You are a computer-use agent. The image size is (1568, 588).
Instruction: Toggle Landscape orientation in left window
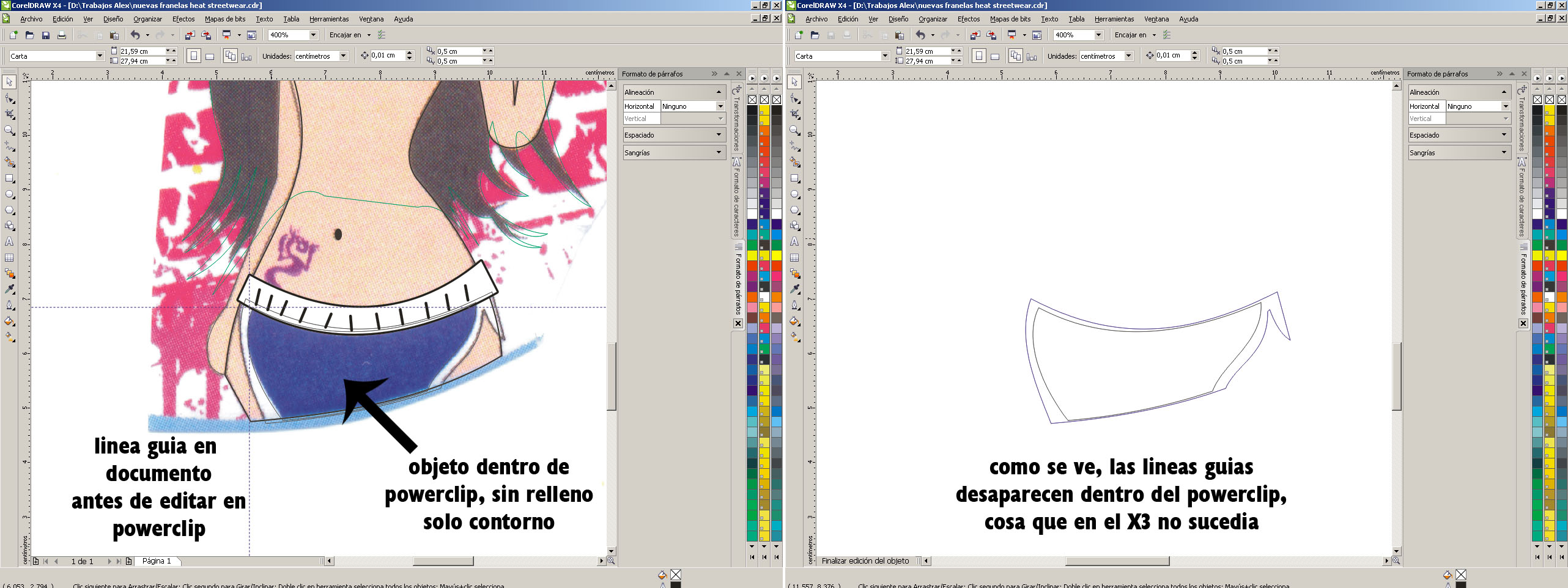[210, 56]
